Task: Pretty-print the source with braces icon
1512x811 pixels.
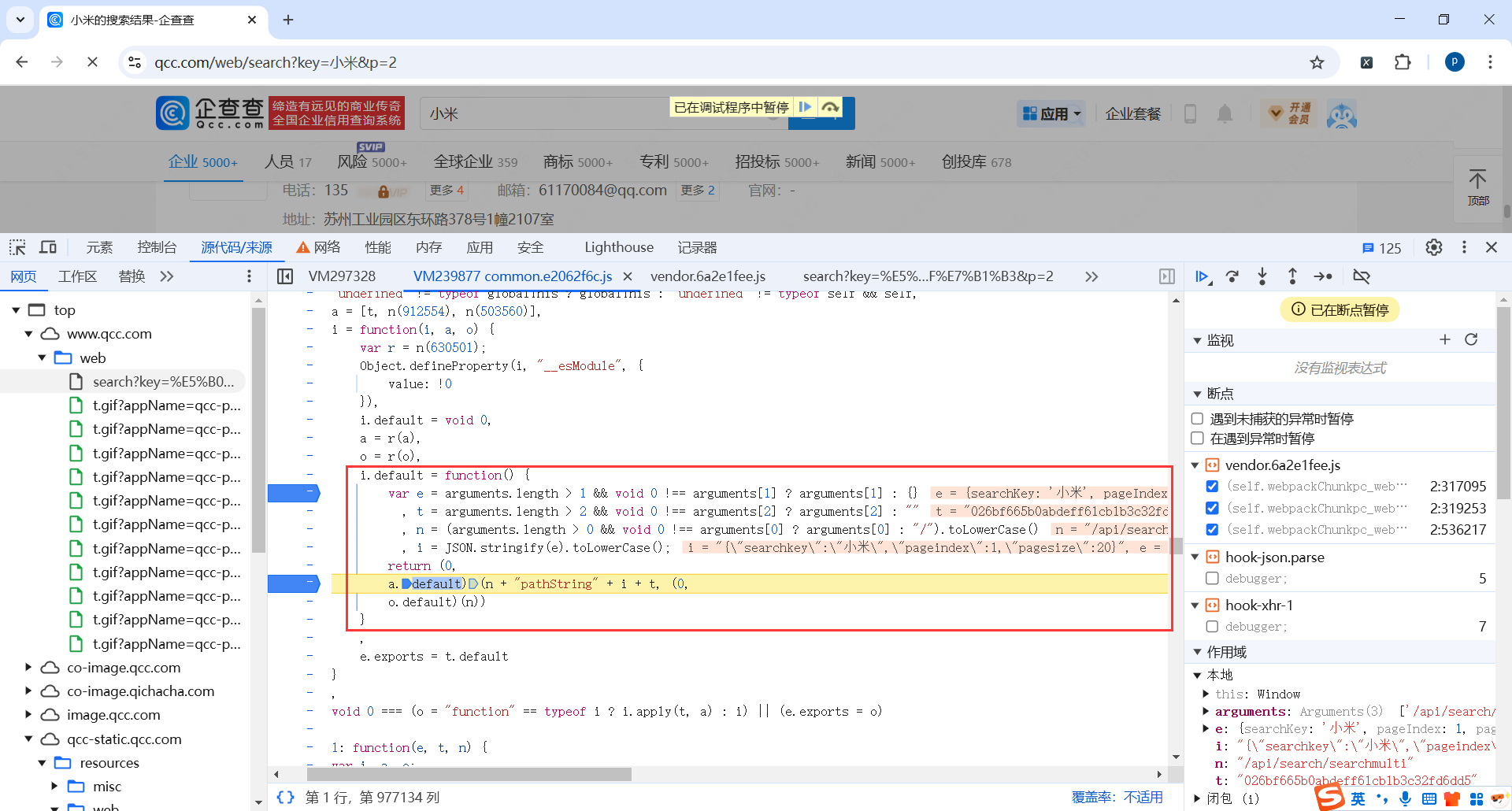Action: (285, 797)
